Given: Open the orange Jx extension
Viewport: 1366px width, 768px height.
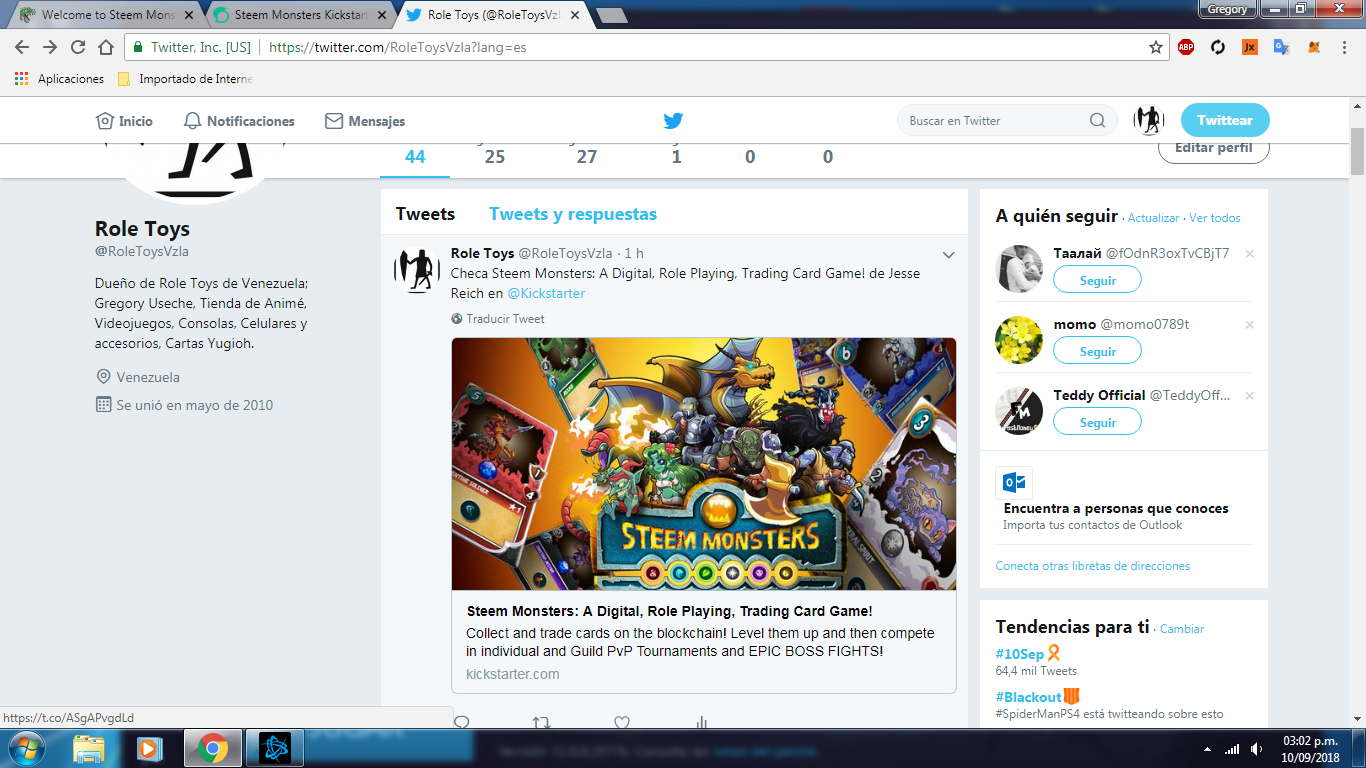Looking at the screenshot, I should (x=1250, y=47).
